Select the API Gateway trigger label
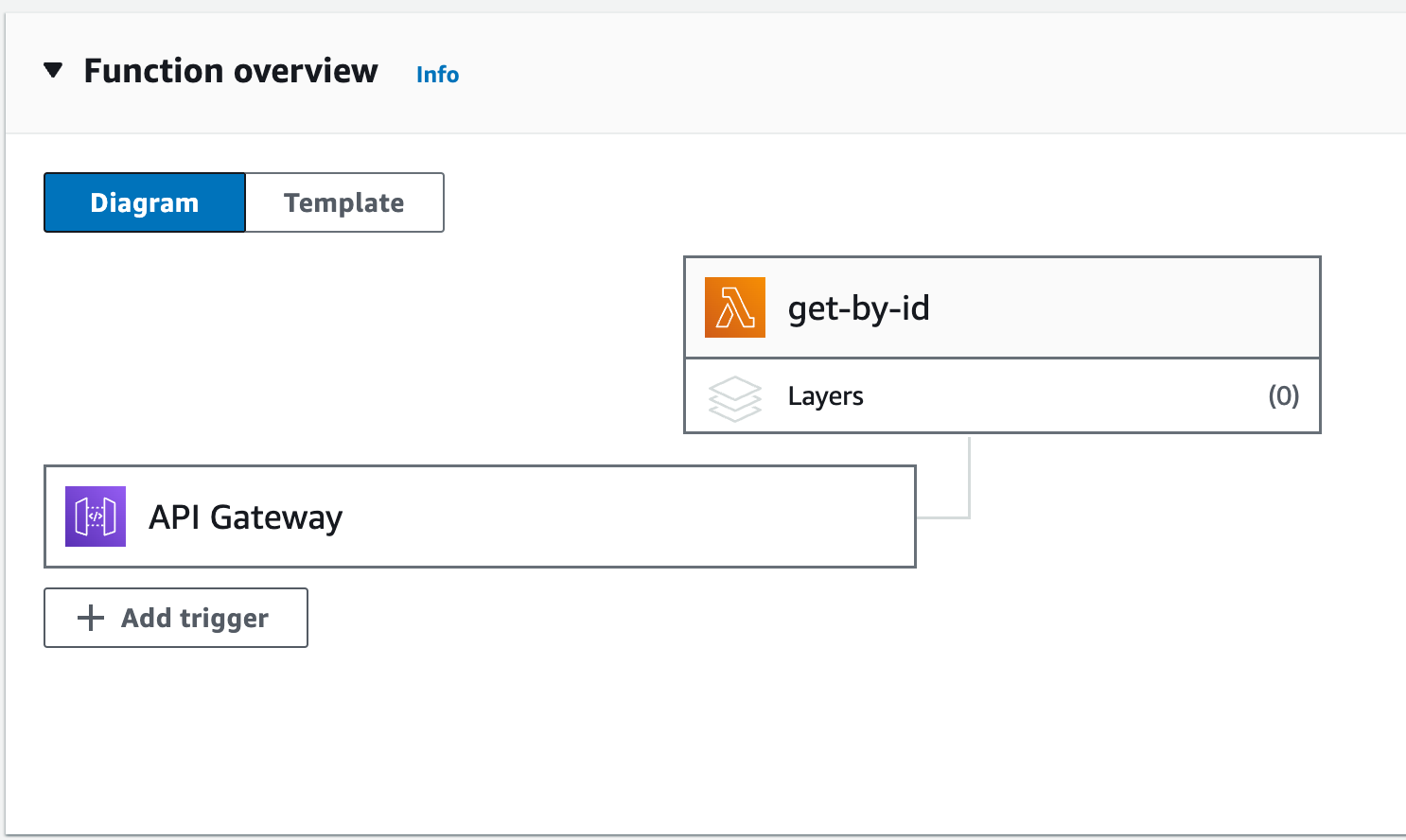 point(246,517)
